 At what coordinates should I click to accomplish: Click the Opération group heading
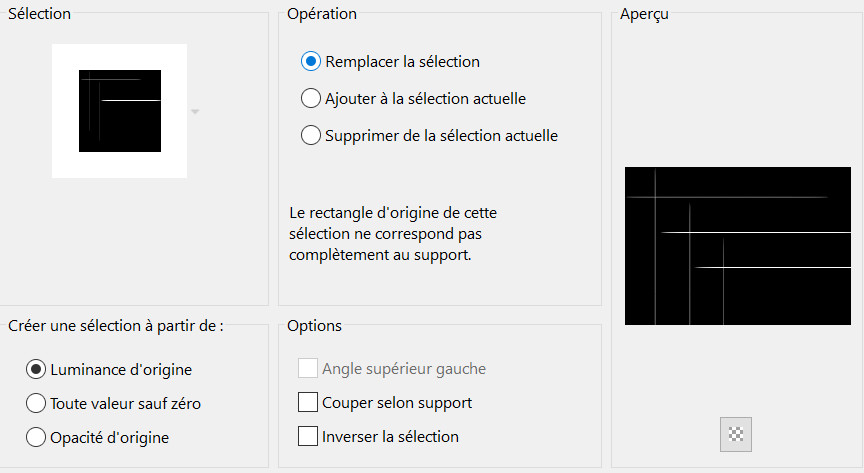321,14
